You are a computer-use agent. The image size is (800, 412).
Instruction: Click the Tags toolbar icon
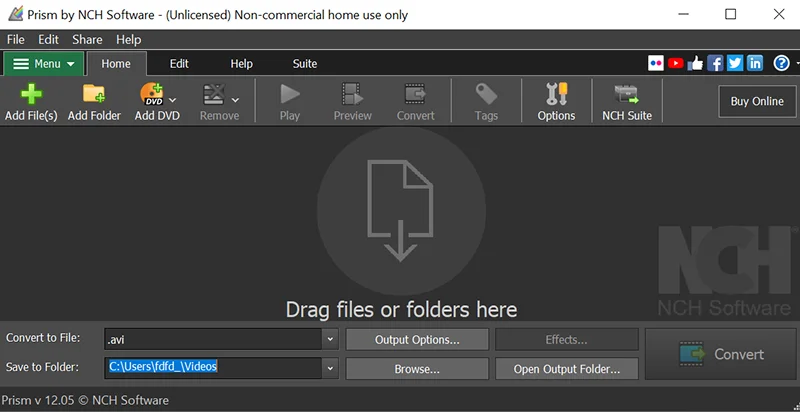pos(486,94)
